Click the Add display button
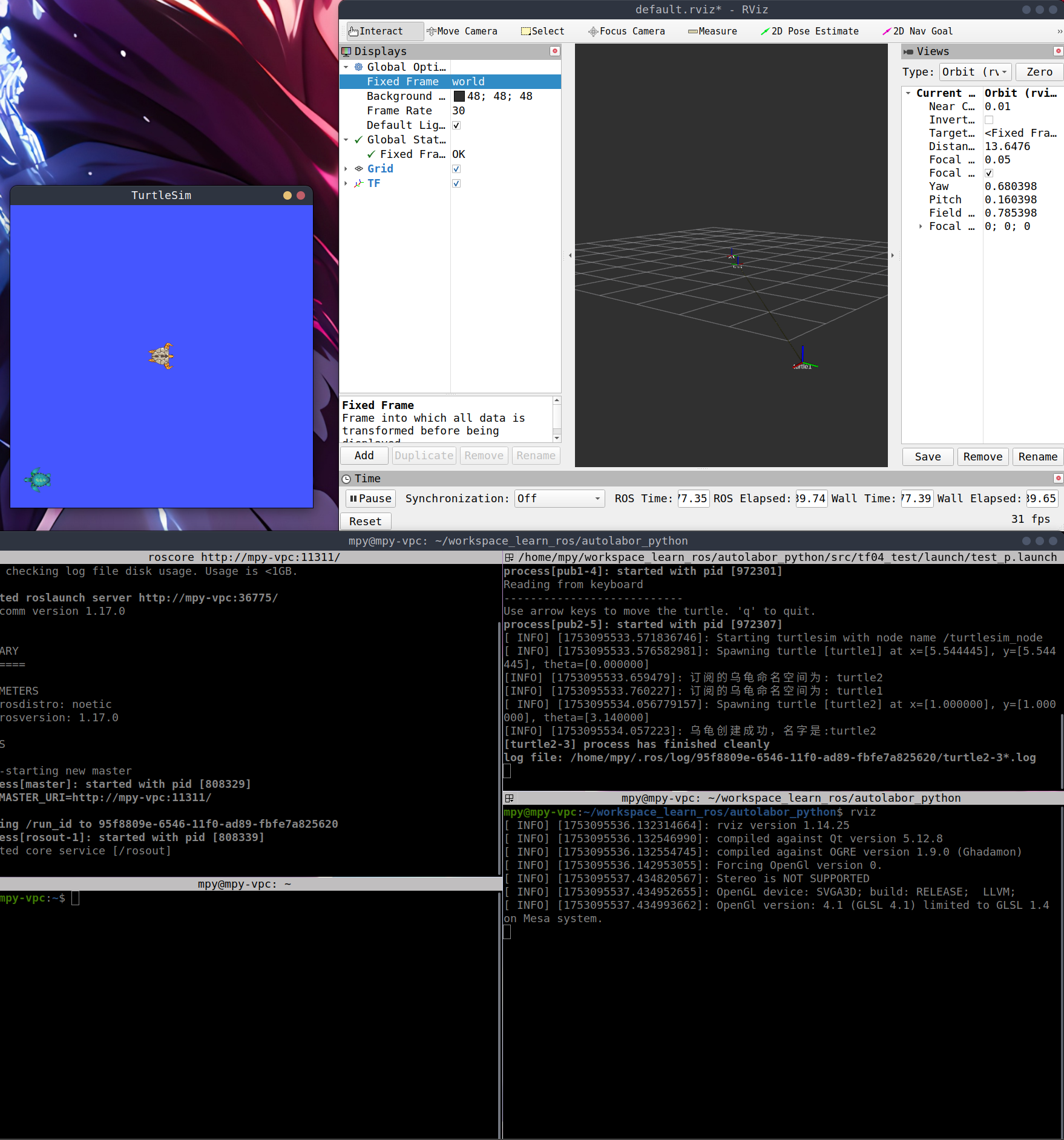The image size is (1064, 1140). pos(364,456)
